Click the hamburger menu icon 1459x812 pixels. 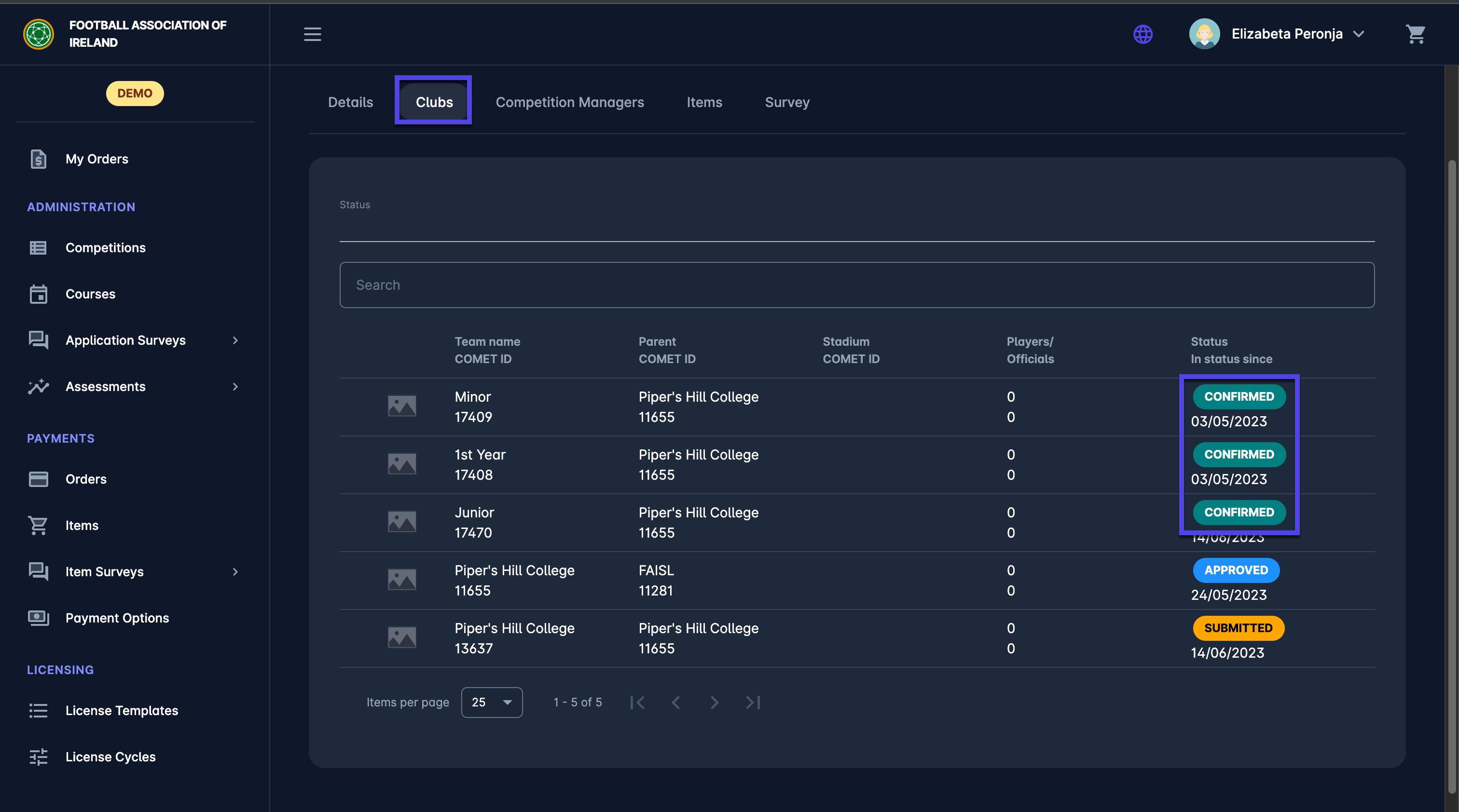pyautogui.click(x=312, y=34)
